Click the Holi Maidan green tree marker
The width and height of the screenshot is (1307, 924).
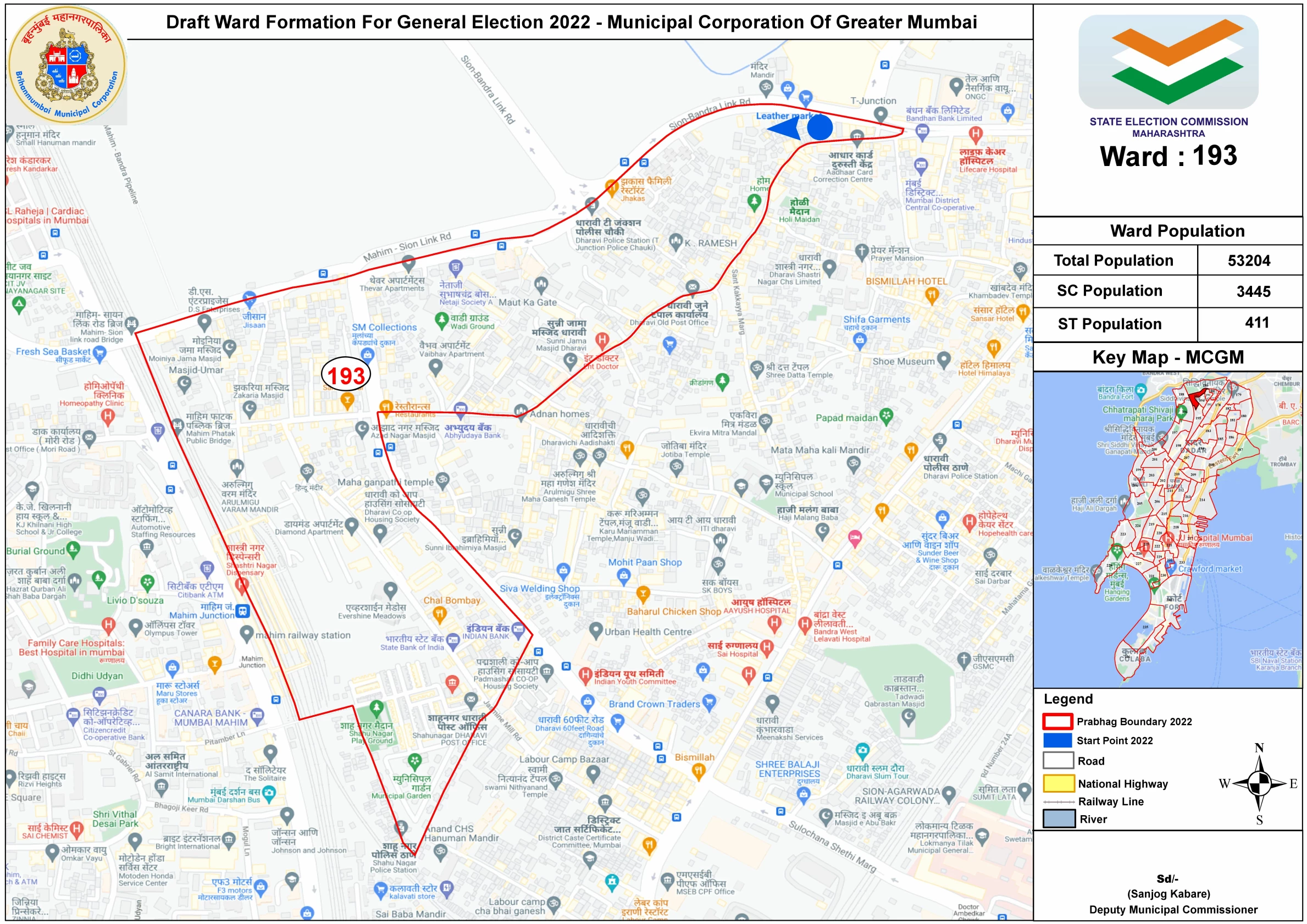[x=754, y=201]
